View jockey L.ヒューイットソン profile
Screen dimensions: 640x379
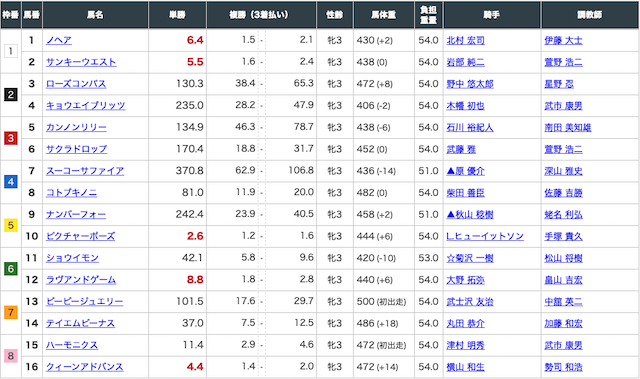(x=485, y=236)
